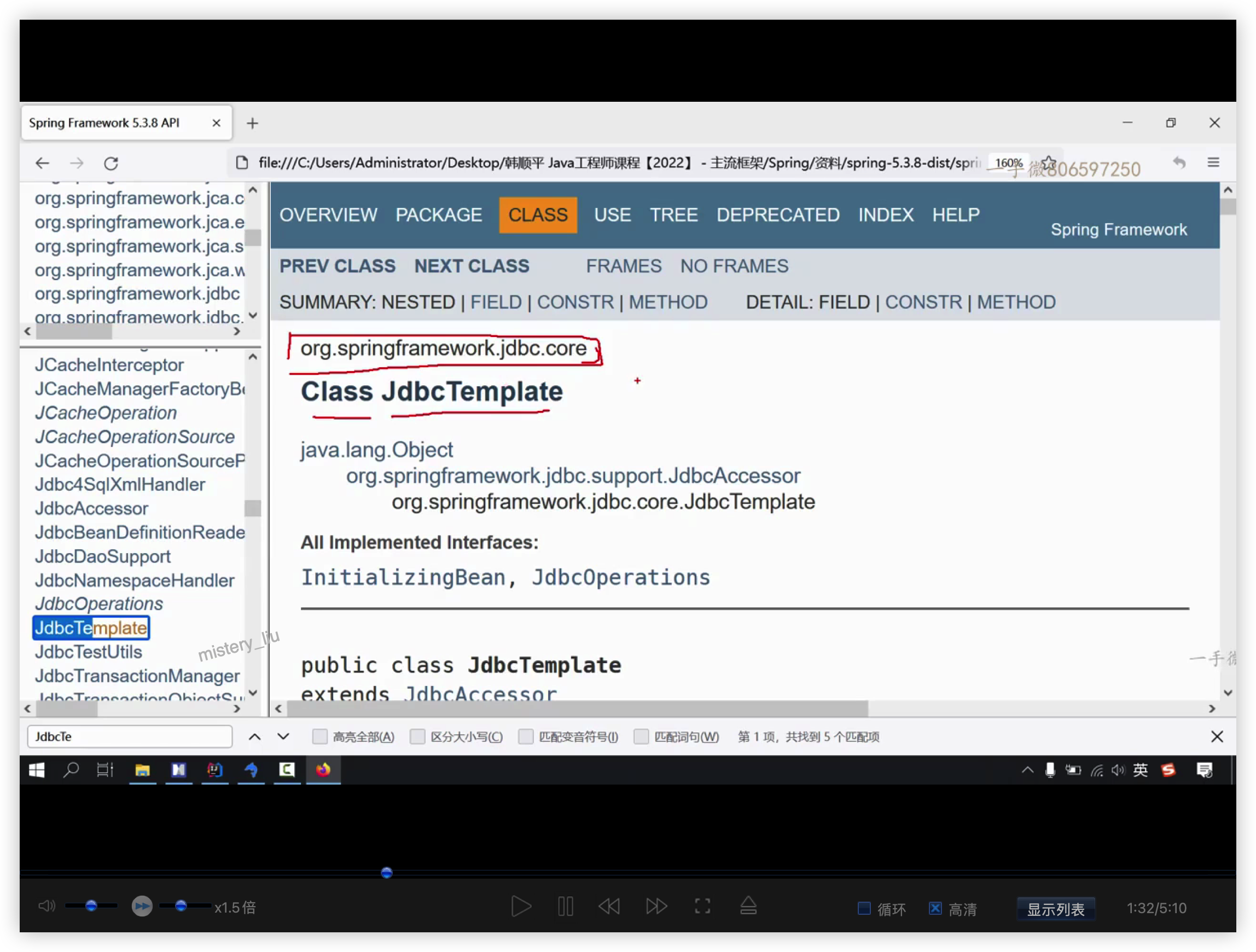This screenshot has width=1256, height=952.
Task: Enable the 区分大小写 checkbox
Action: pyautogui.click(x=418, y=737)
